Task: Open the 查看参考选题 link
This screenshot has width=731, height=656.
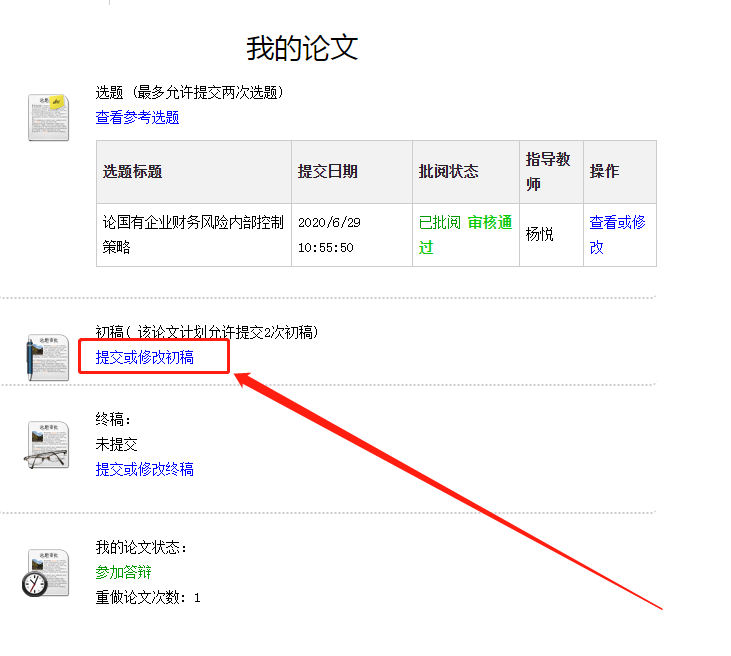Action: [137, 117]
